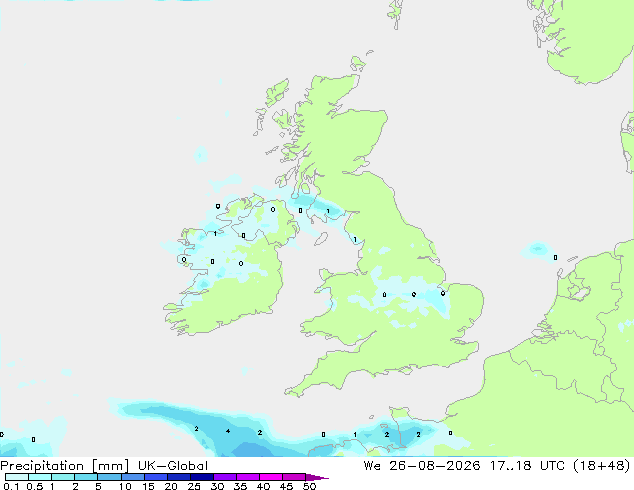Click the purple arrow above 50 mm
Image resolution: width=634 pixels, height=490 pixels.
(317, 477)
